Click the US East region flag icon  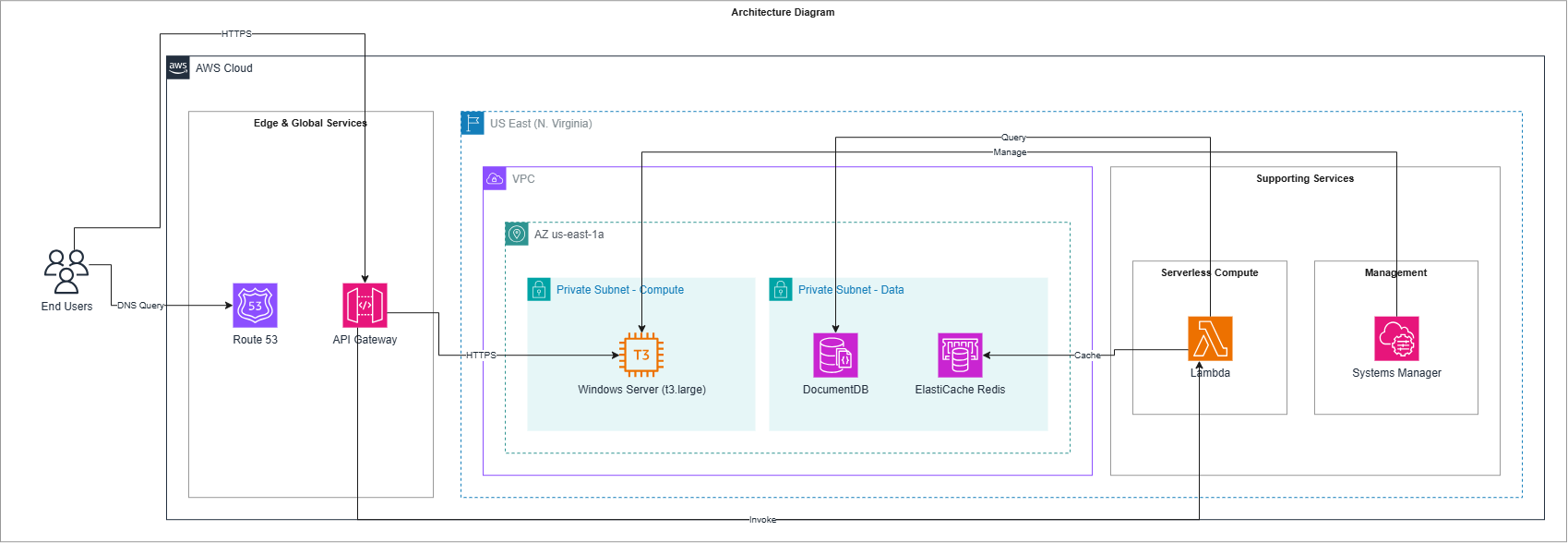473,123
